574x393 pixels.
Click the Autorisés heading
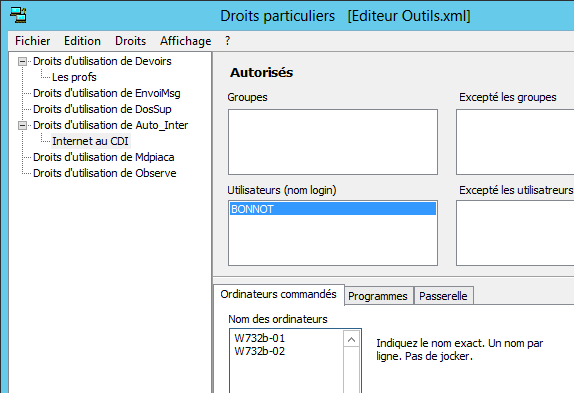[261, 72]
